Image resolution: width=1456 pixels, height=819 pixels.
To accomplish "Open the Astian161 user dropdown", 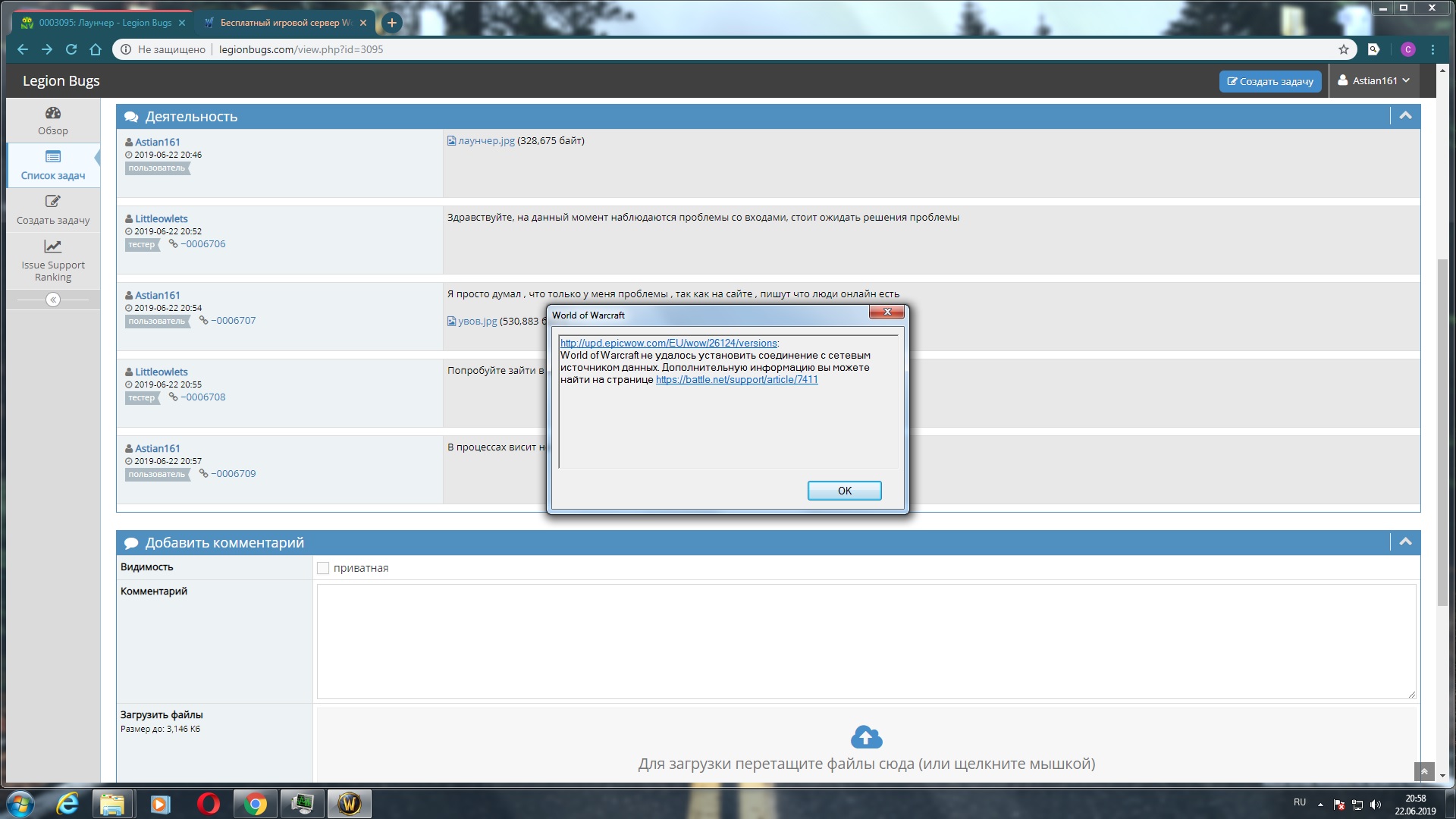I will click(1374, 80).
